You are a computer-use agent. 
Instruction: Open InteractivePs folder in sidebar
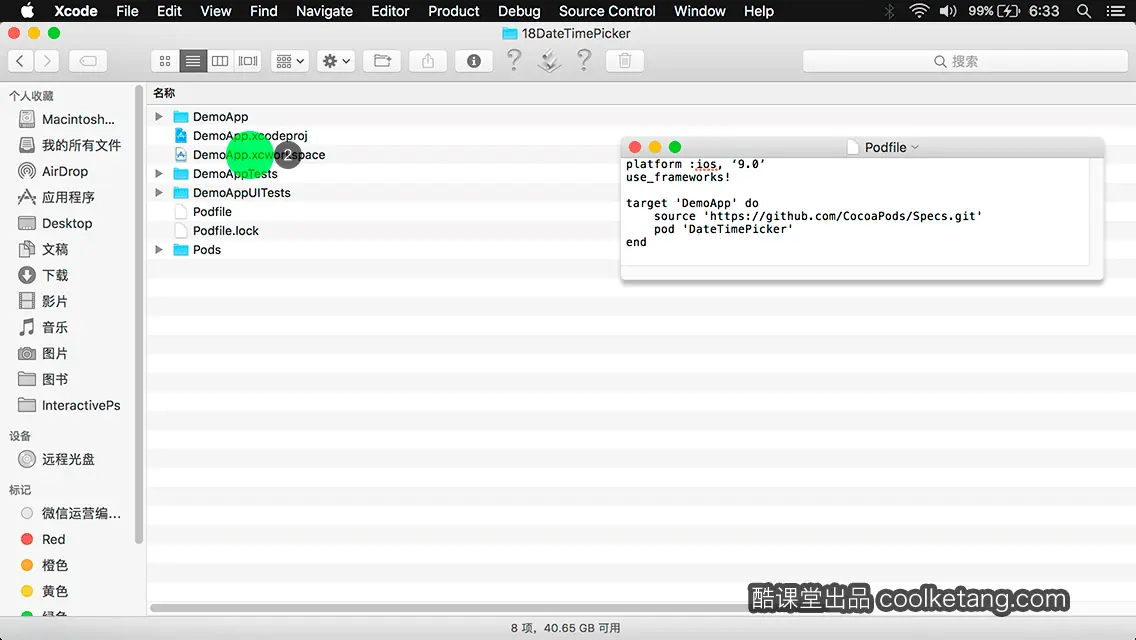[70, 405]
